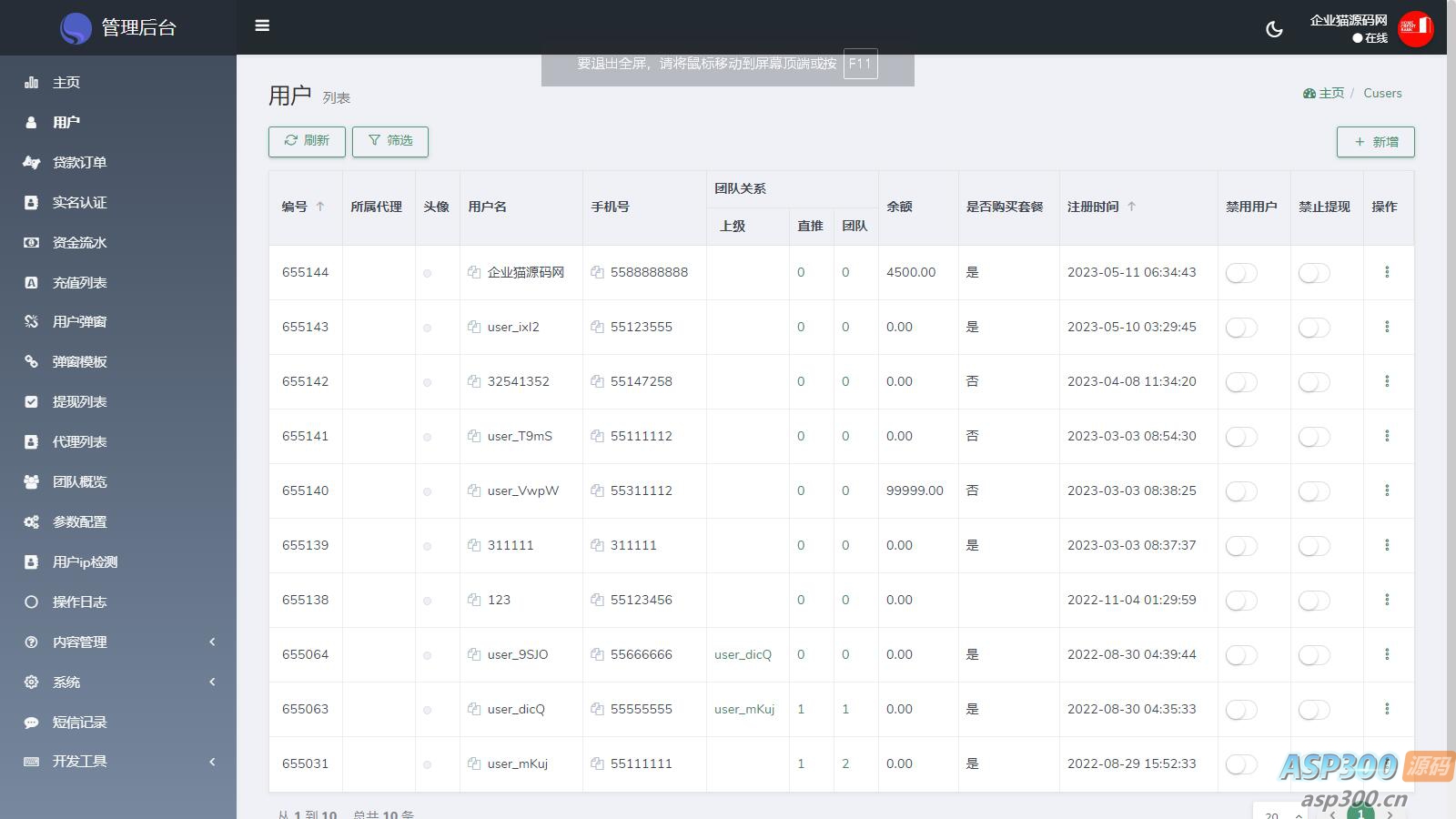Open the user avatar in top bar
The image size is (1456, 819).
click(1415, 28)
